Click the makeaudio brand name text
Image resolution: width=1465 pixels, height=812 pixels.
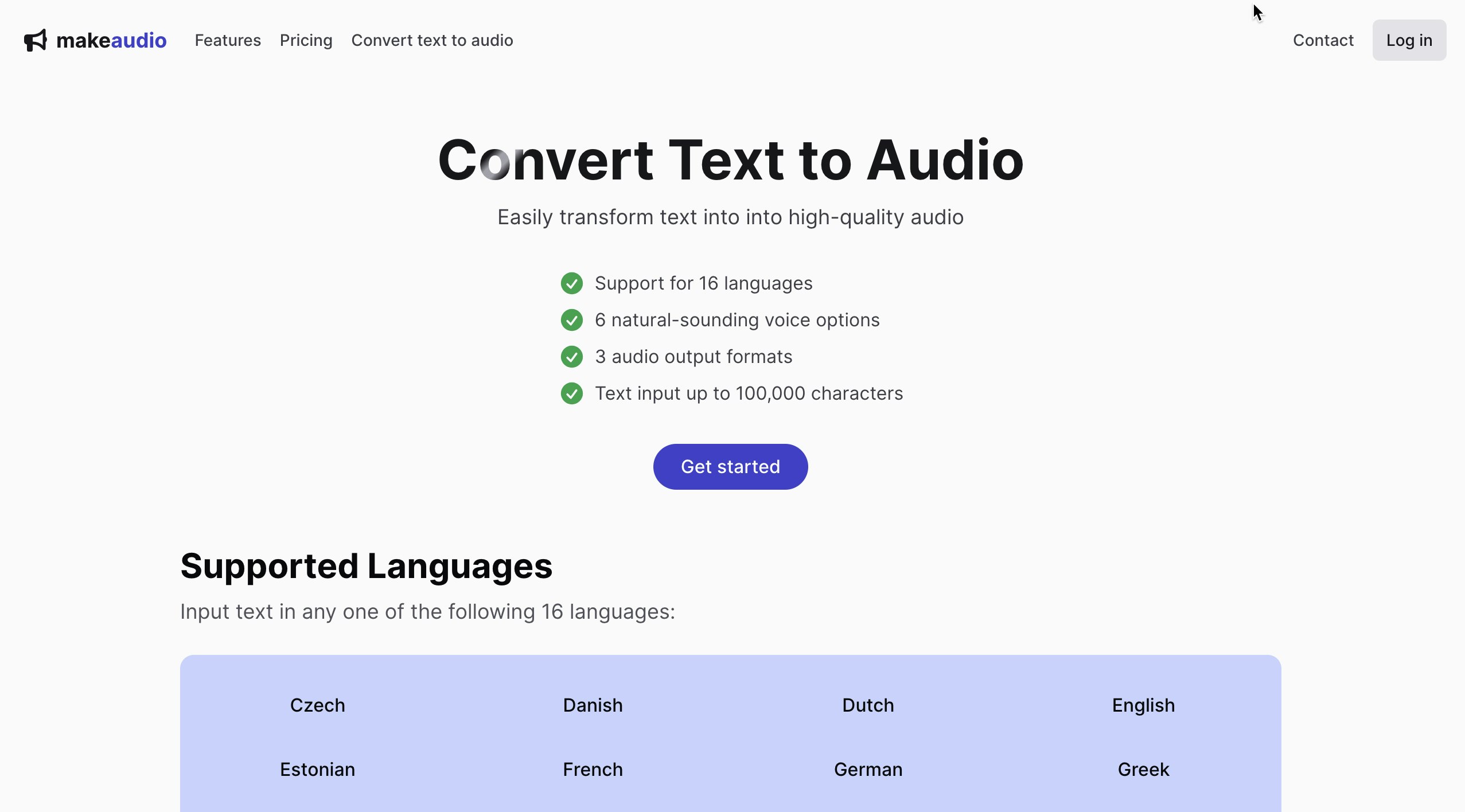pyautogui.click(x=111, y=41)
